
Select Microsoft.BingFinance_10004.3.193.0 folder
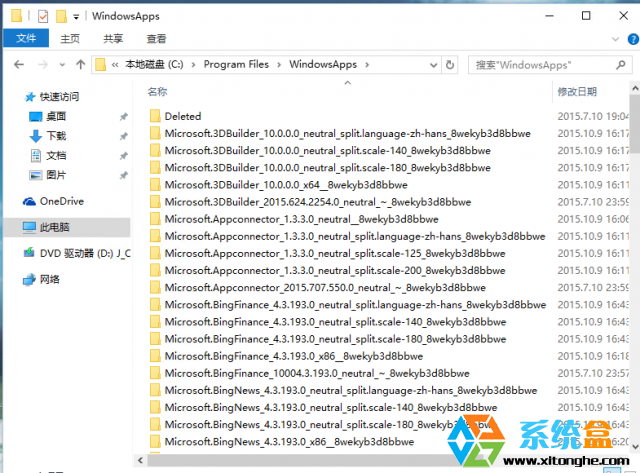coord(317,373)
